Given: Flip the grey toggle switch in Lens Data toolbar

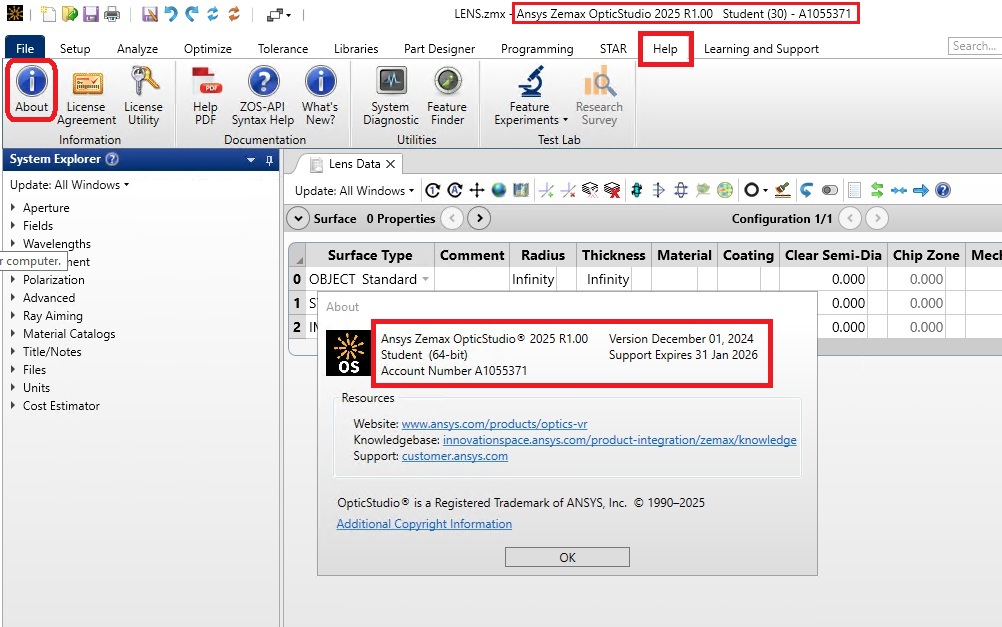Looking at the screenshot, I should tap(829, 190).
